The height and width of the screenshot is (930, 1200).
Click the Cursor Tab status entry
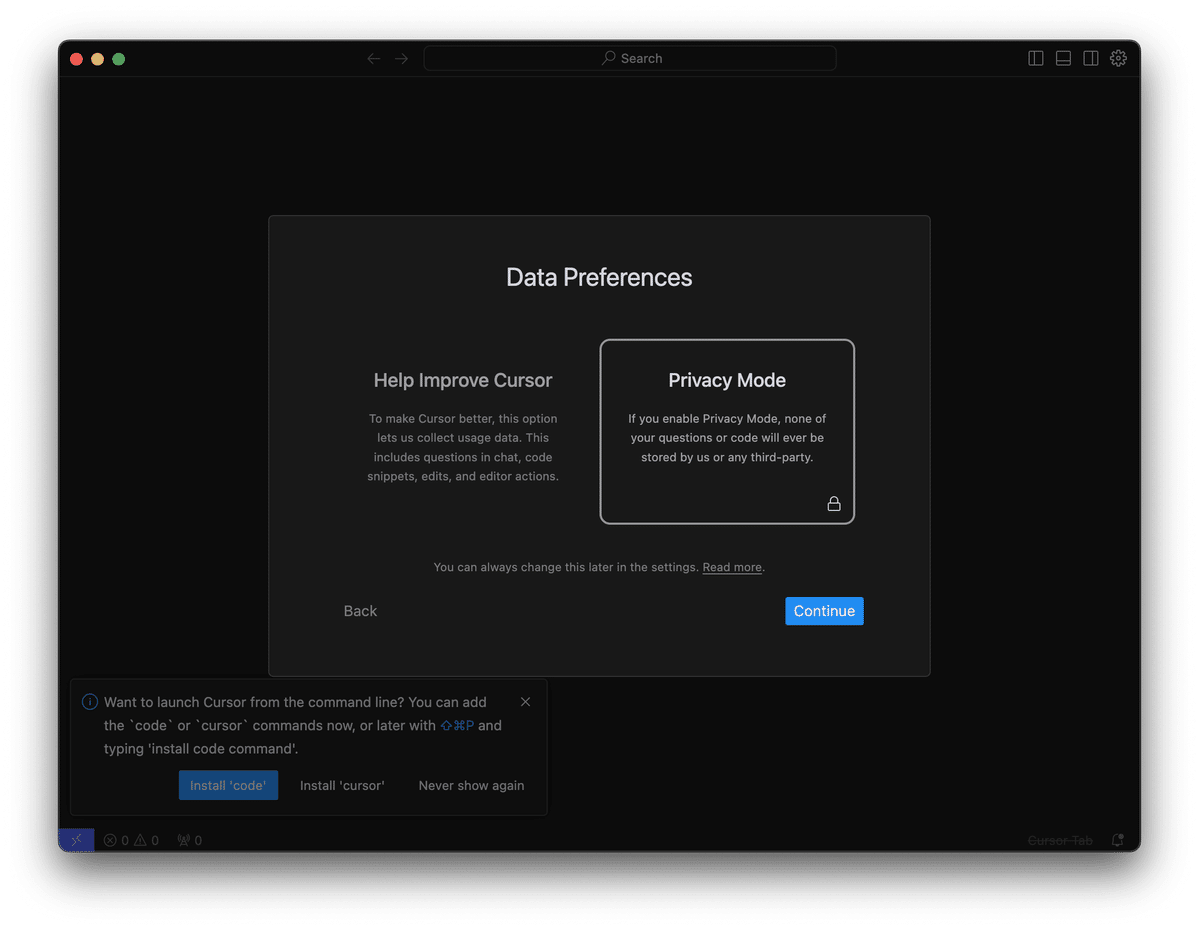[1060, 840]
